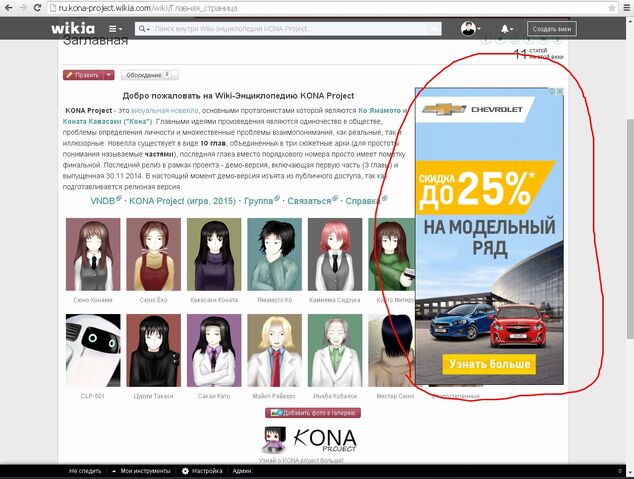Open the Справка external link
634x479 pixels.
[x=366, y=200]
